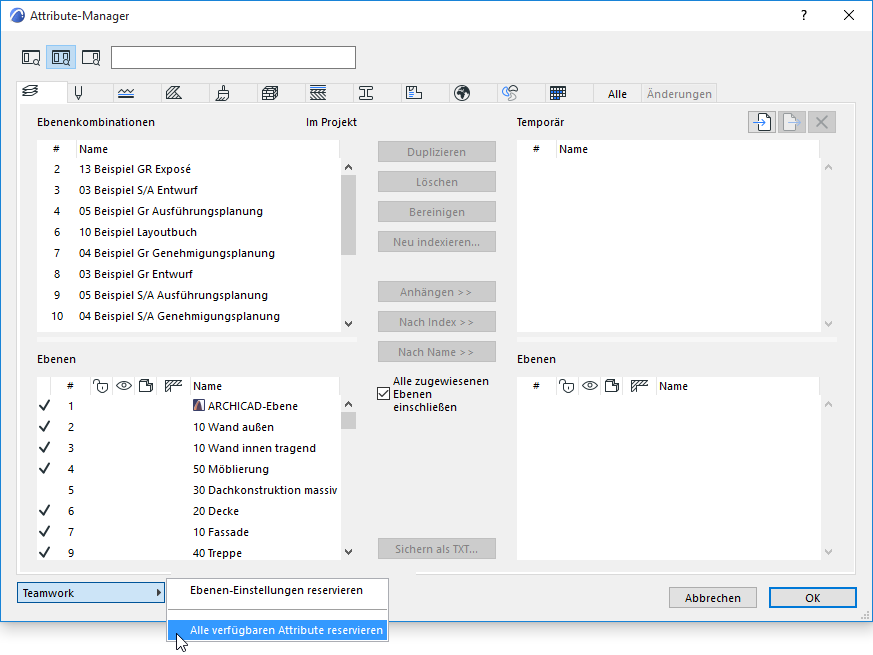Click Abbrechen to cancel
Image resolution: width=873 pixels, height=655 pixels.
(x=713, y=598)
